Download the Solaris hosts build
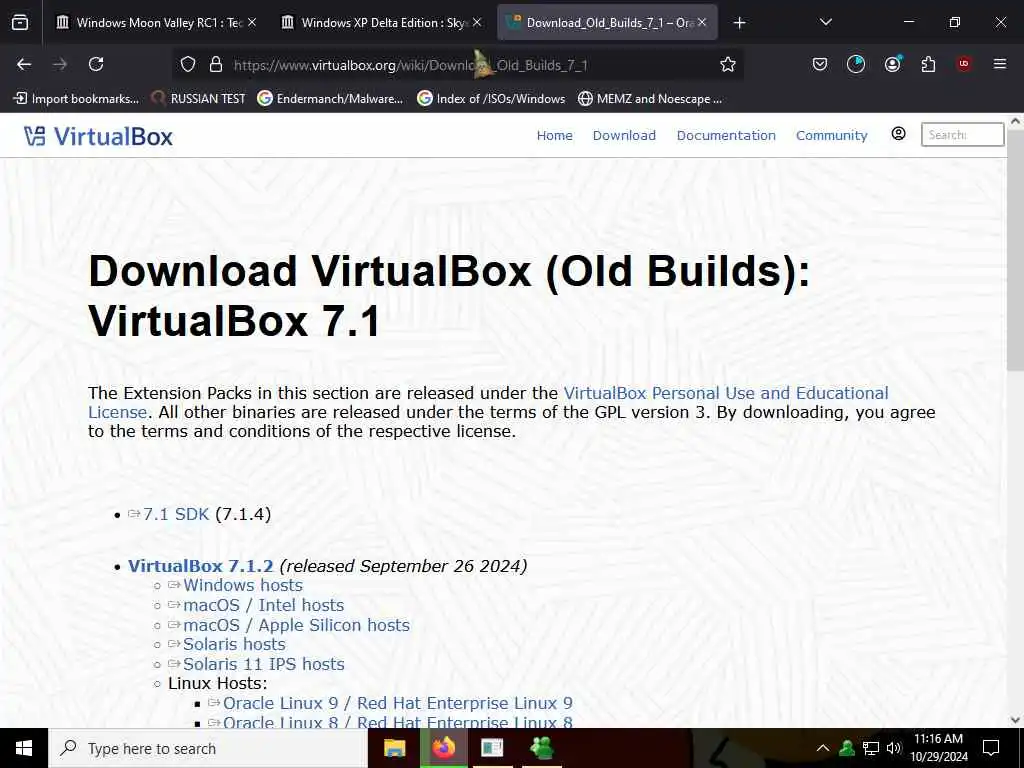 pyautogui.click(x=234, y=644)
